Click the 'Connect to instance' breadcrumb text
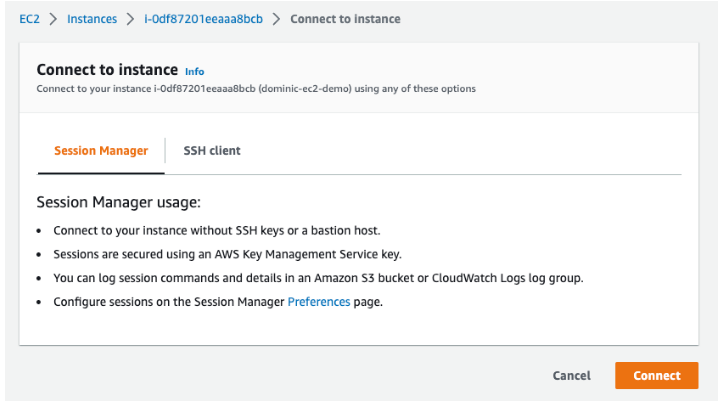Viewport: 720px width, 404px height. [345, 19]
